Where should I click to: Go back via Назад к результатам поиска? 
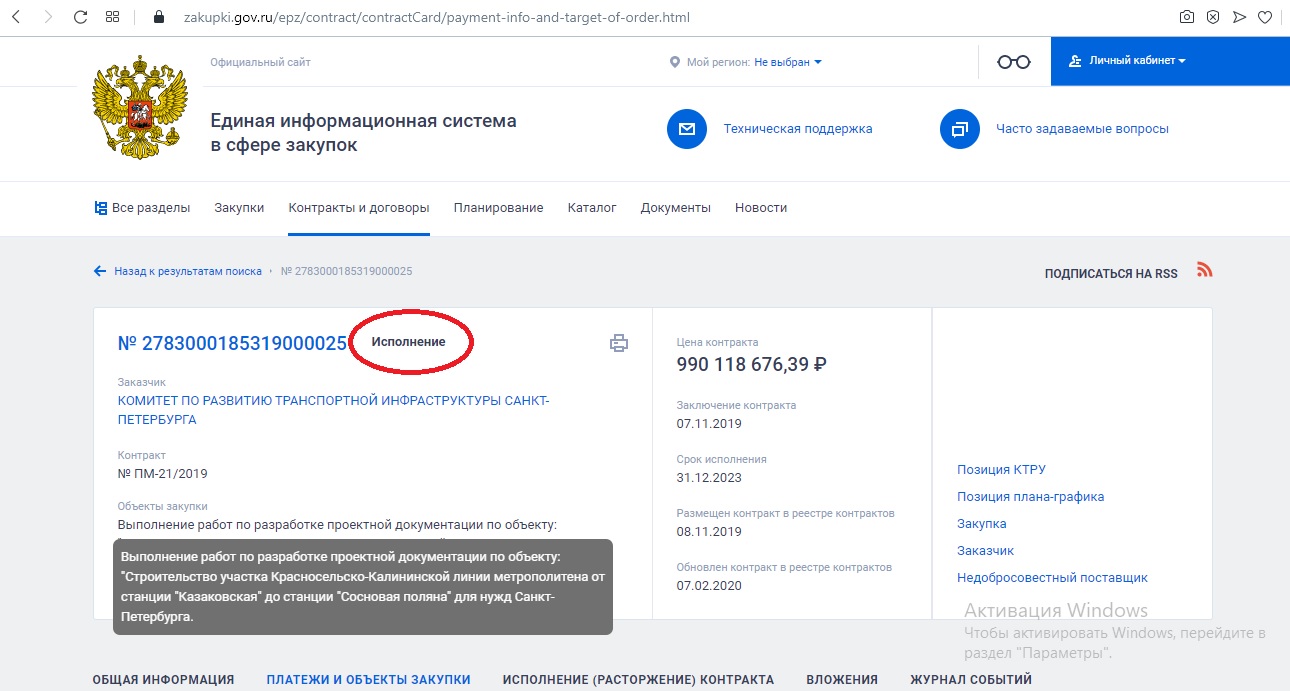click(187, 271)
